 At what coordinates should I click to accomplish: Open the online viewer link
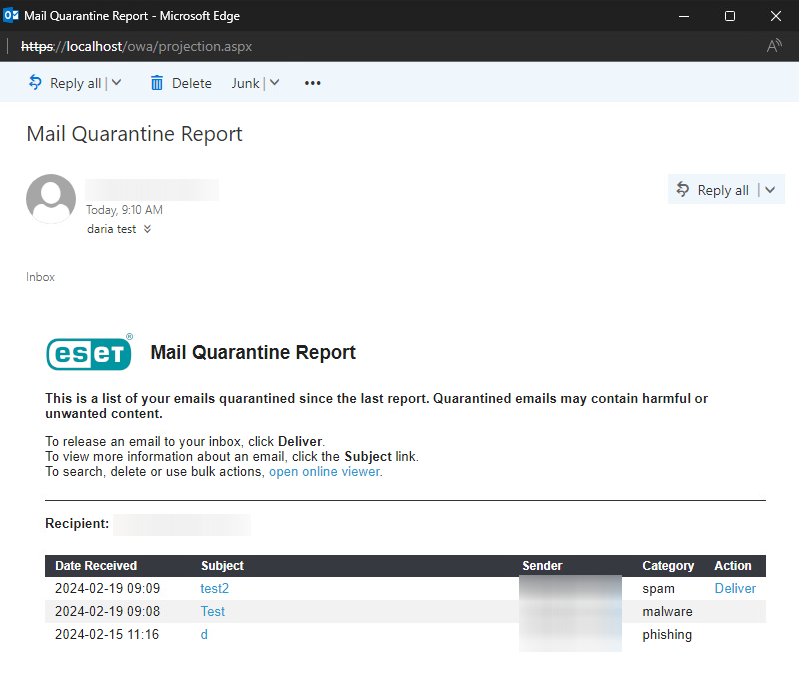(x=325, y=471)
